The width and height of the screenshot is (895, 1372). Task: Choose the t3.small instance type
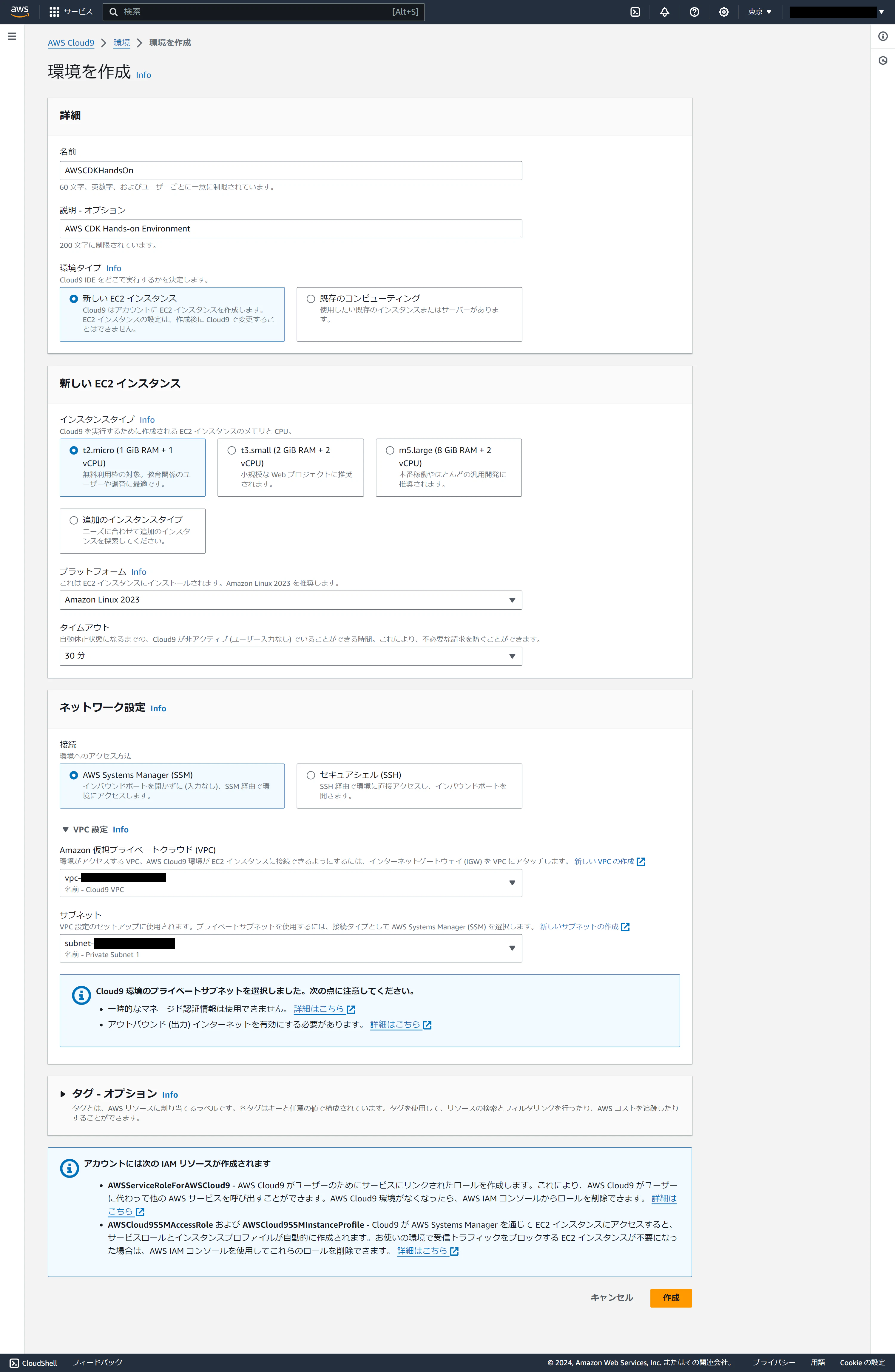point(291,467)
